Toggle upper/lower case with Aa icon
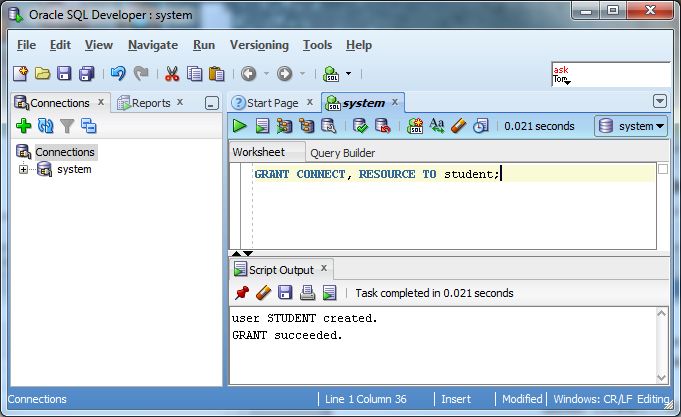681x417 pixels. [437, 126]
